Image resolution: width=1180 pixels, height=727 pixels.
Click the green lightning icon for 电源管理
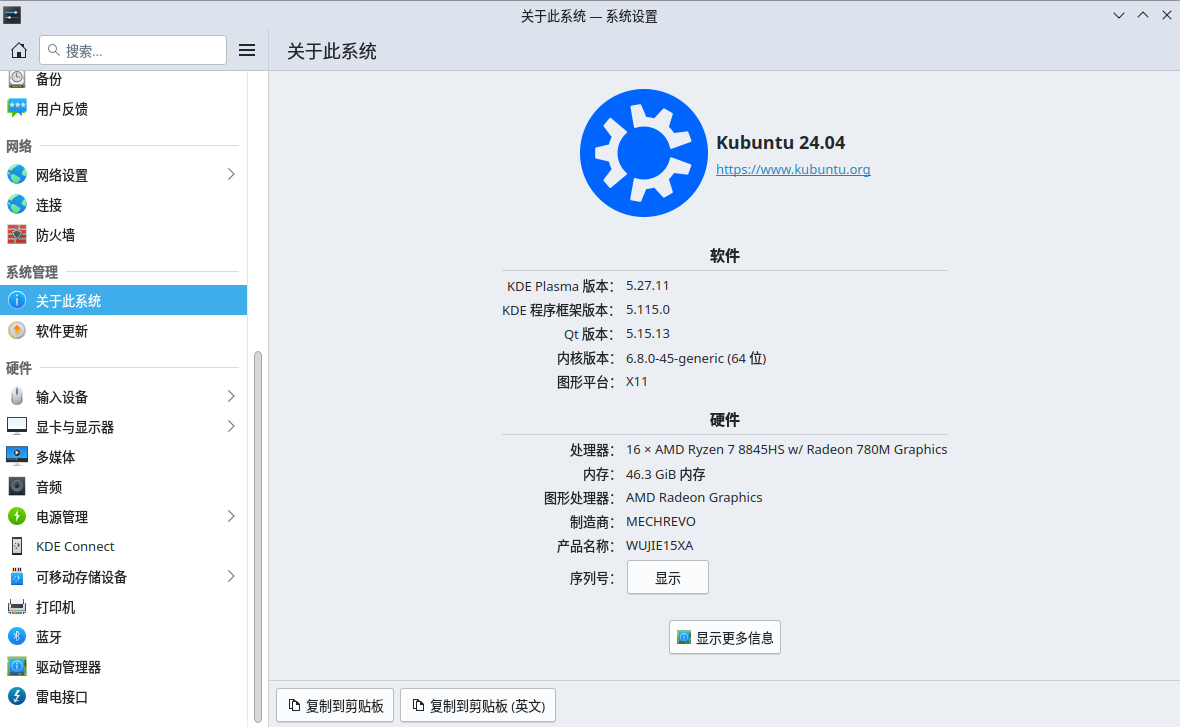click(17, 516)
